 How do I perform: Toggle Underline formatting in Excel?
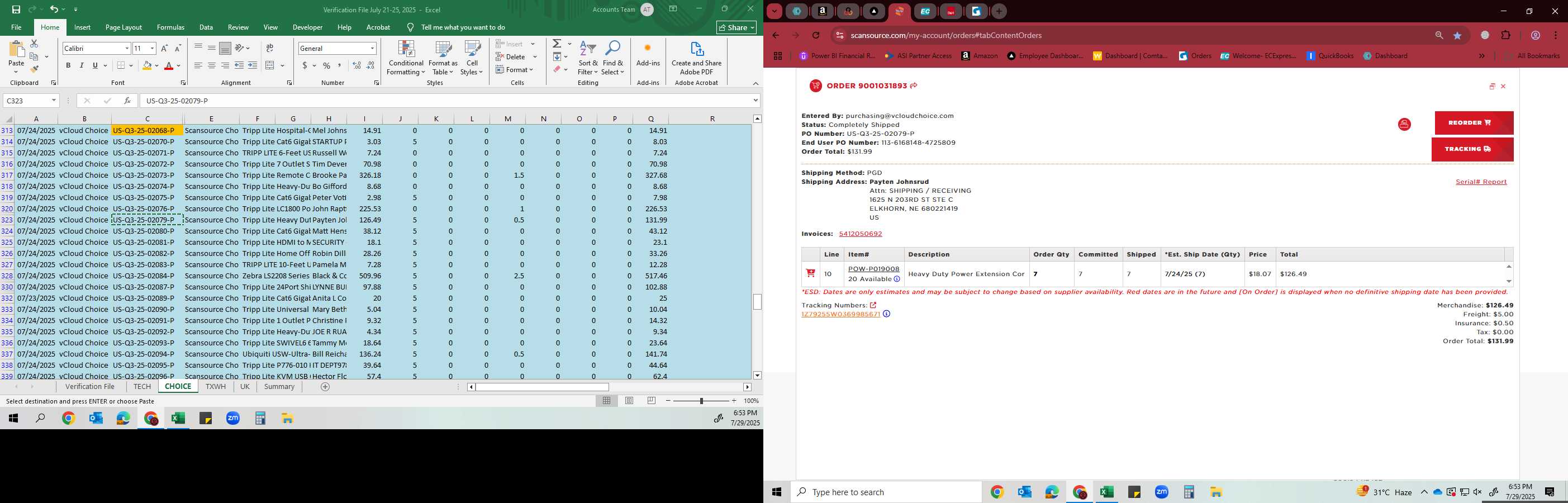(95, 66)
